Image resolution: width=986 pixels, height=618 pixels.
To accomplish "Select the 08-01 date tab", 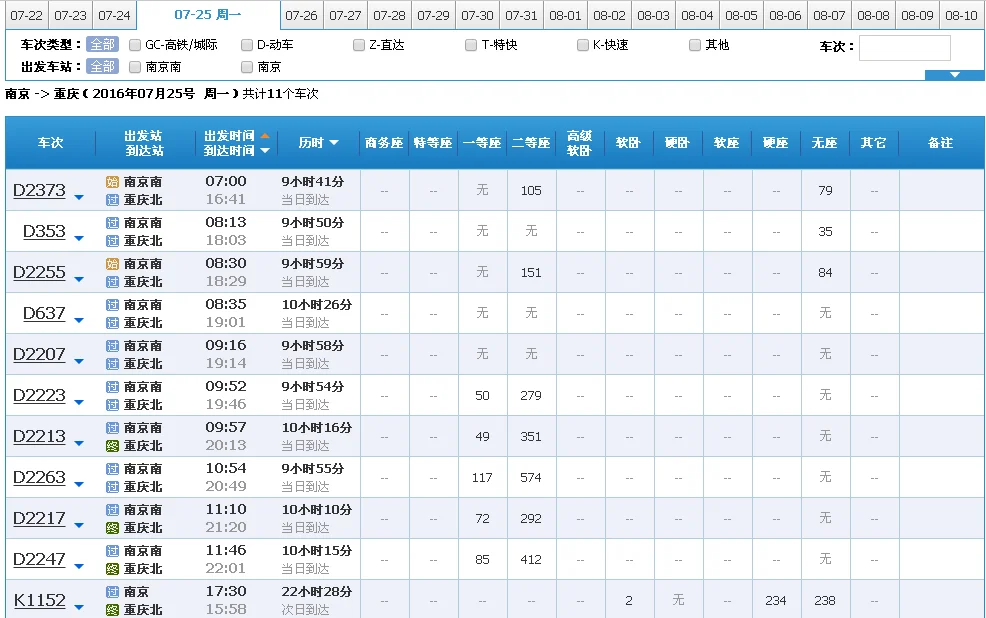I will [x=565, y=16].
